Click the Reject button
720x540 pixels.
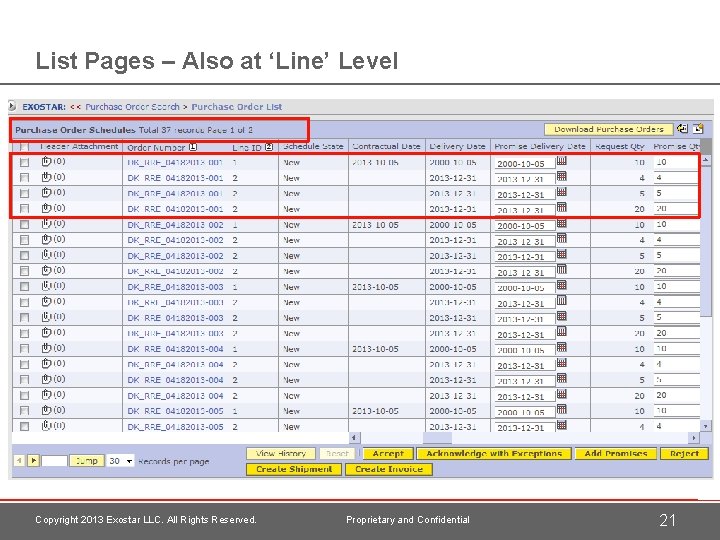(684, 454)
